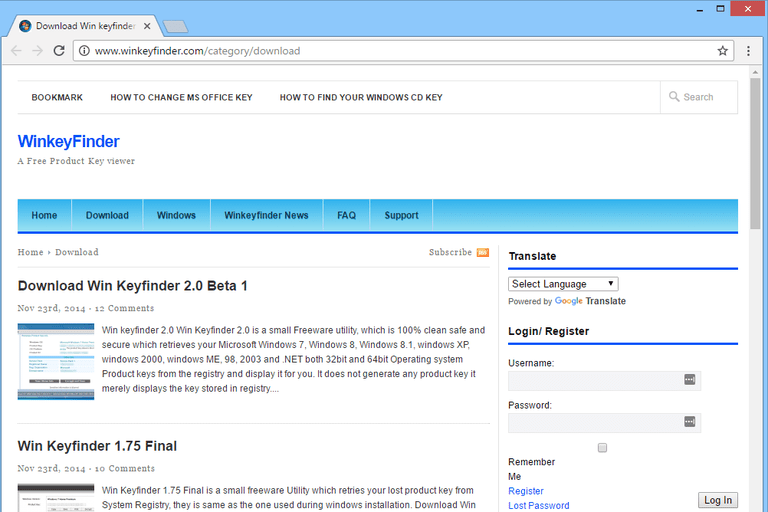
Task: Click the 12 Comments link
Action: 124,308
